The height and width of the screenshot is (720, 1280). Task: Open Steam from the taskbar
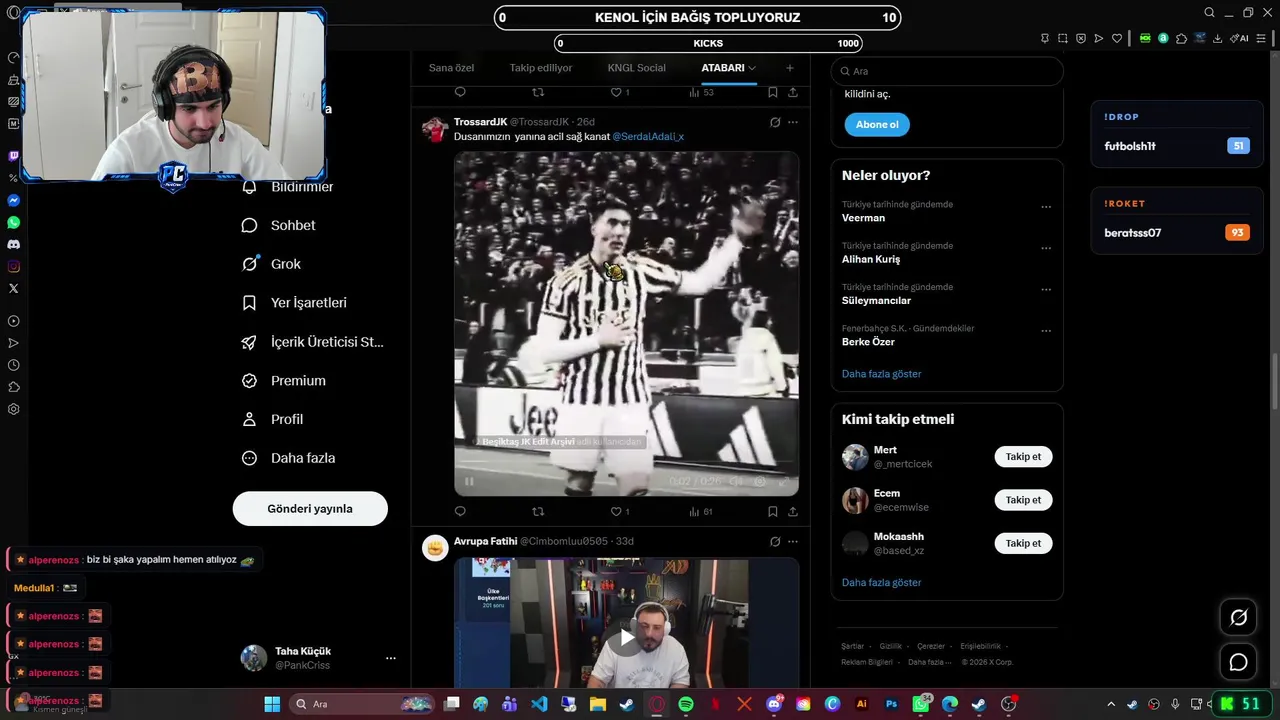click(x=627, y=704)
